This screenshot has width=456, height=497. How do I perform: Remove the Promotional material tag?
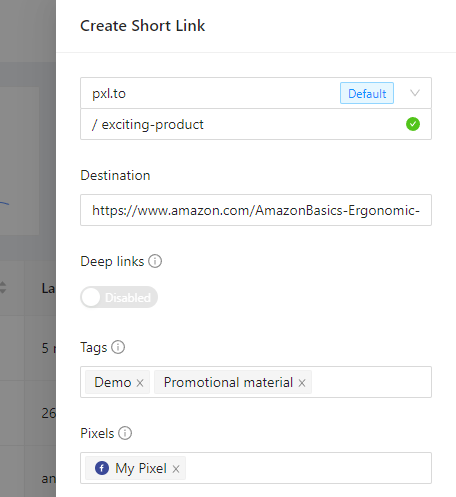(302, 383)
